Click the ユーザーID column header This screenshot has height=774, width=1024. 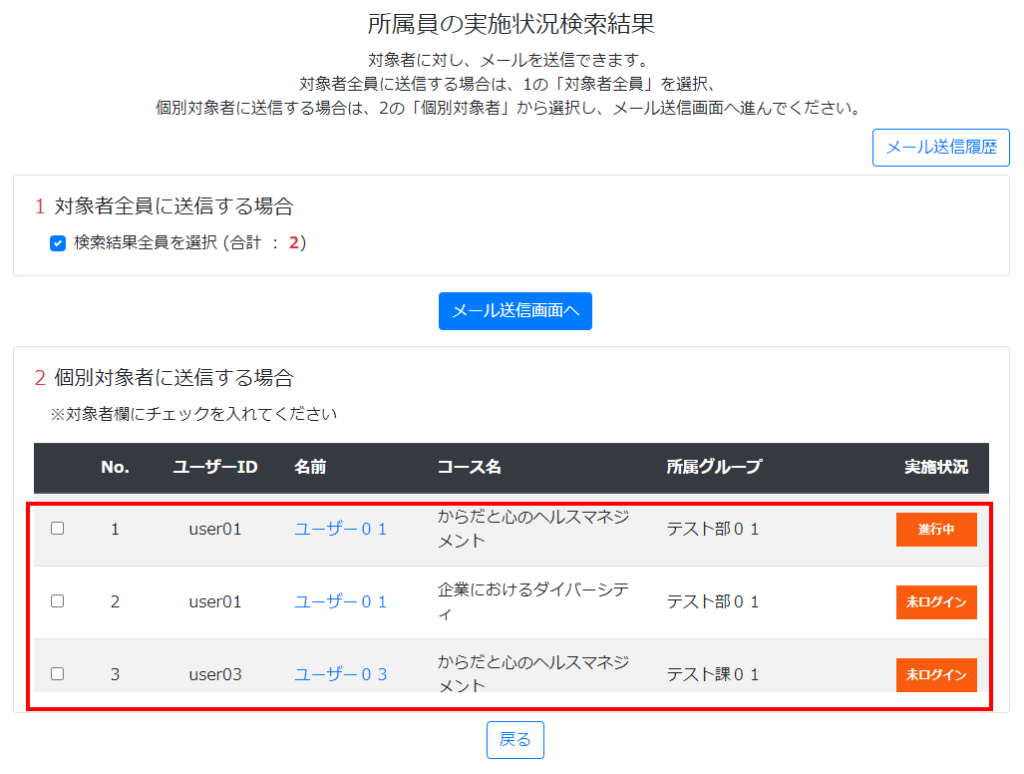(x=215, y=467)
